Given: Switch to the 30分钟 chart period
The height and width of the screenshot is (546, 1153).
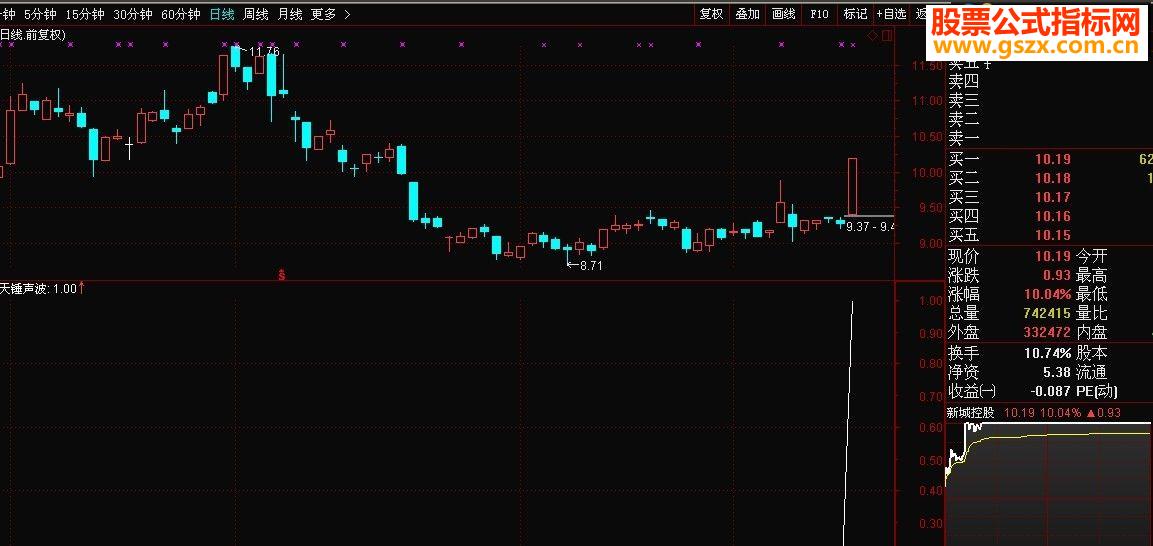Looking at the screenshot, I should coord(132,14).
